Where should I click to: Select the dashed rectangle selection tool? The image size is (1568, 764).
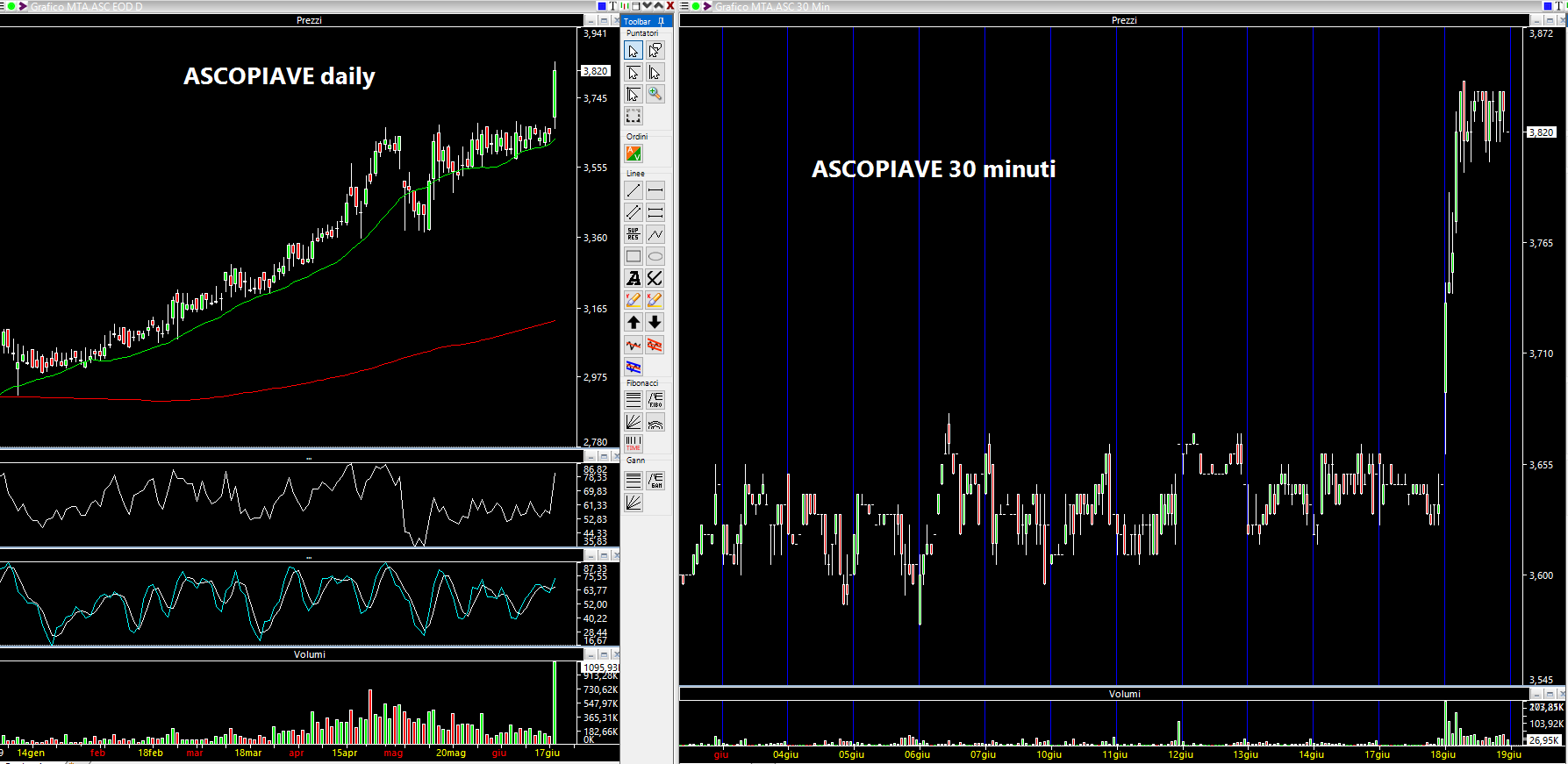pos(634,117)
